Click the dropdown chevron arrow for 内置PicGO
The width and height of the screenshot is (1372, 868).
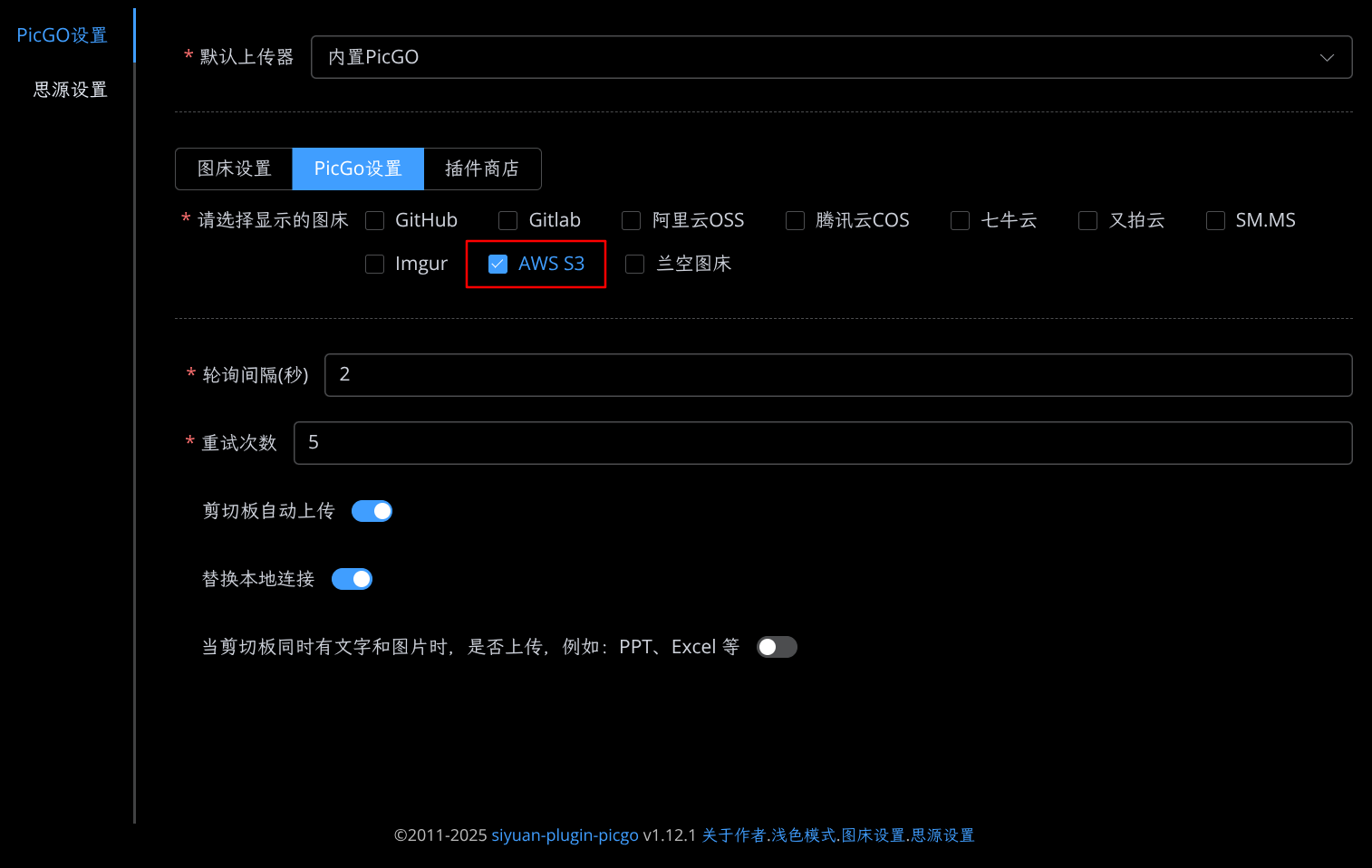(x=1327, y=57)
